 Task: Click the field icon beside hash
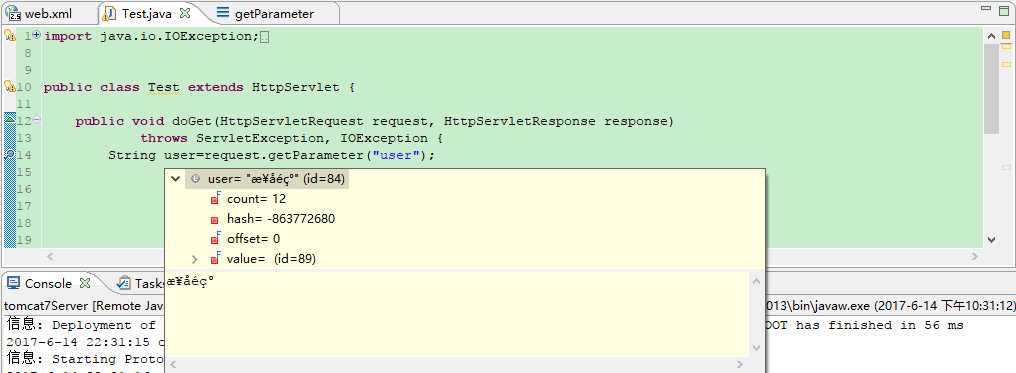(x=215, y=219)
